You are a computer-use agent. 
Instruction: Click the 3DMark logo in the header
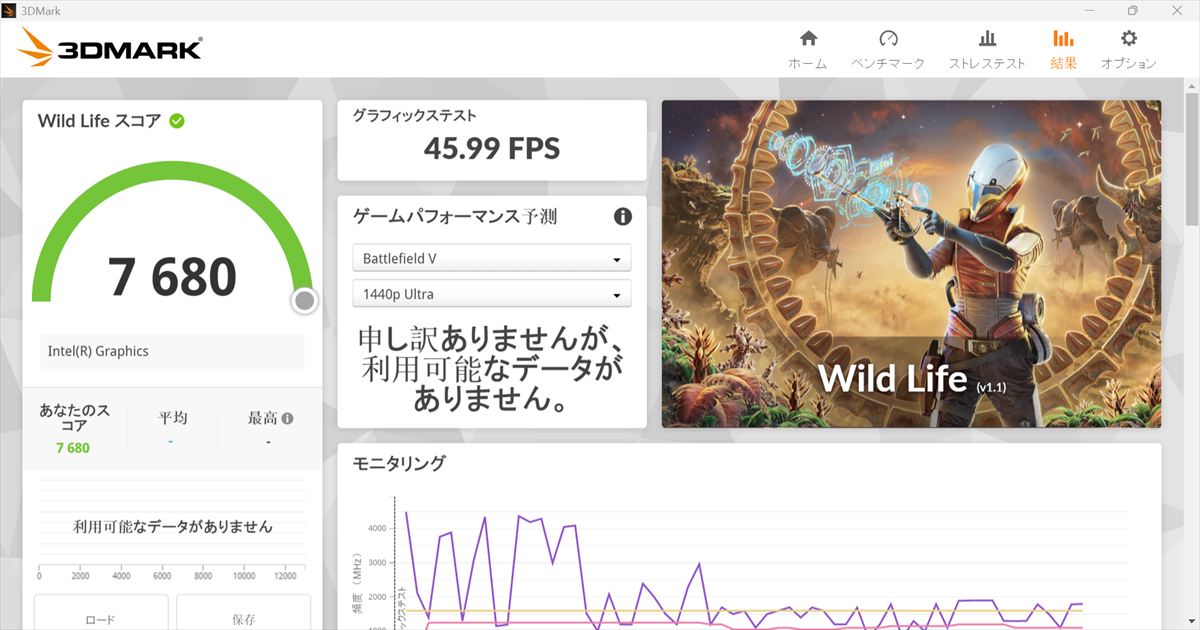(110, 49)
